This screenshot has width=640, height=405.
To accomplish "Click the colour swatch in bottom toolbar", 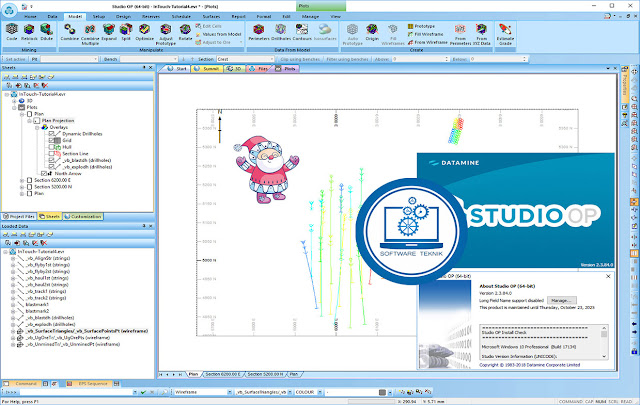I will [382, 392].
